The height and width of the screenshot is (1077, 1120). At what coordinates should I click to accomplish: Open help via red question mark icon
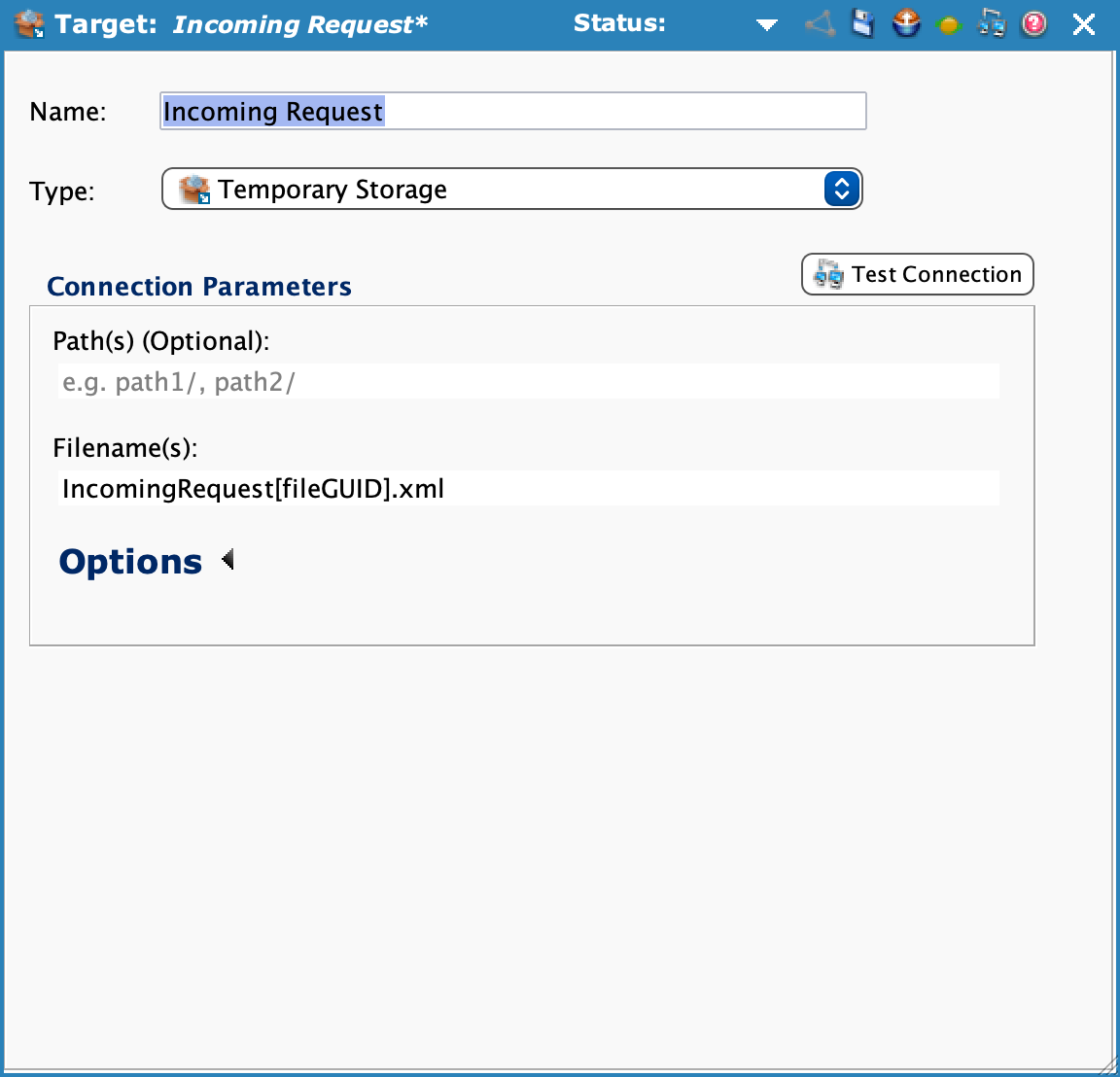point(1034,23)
